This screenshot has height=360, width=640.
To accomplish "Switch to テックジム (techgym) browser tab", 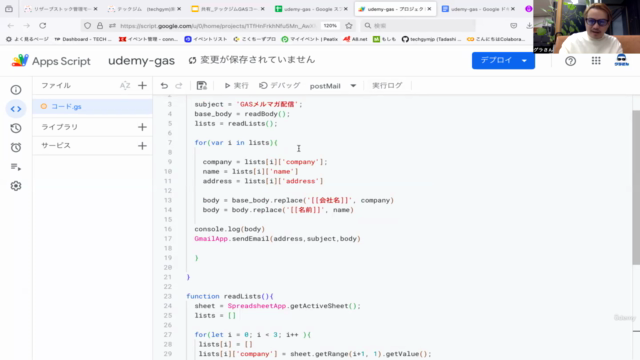I will [x=144, y=9].
